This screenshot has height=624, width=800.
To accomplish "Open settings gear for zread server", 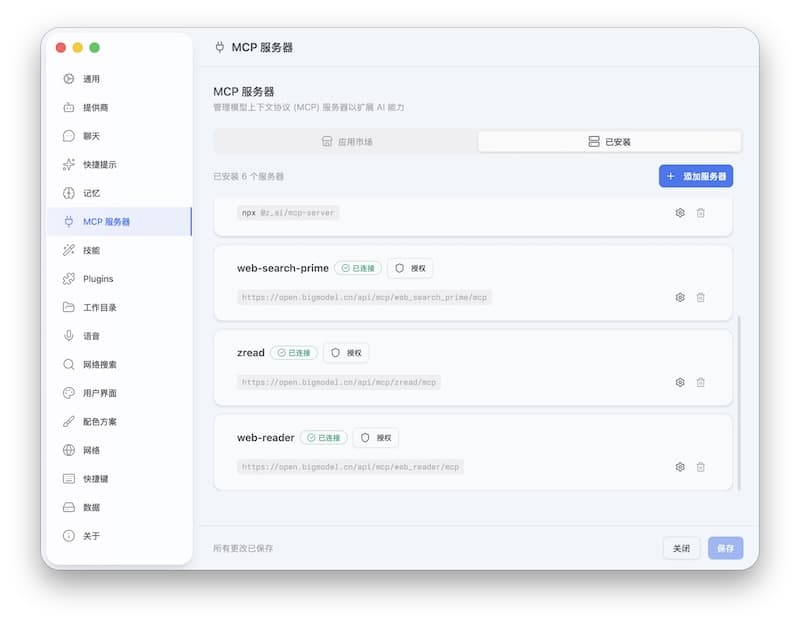I will (x=680, y=382).
